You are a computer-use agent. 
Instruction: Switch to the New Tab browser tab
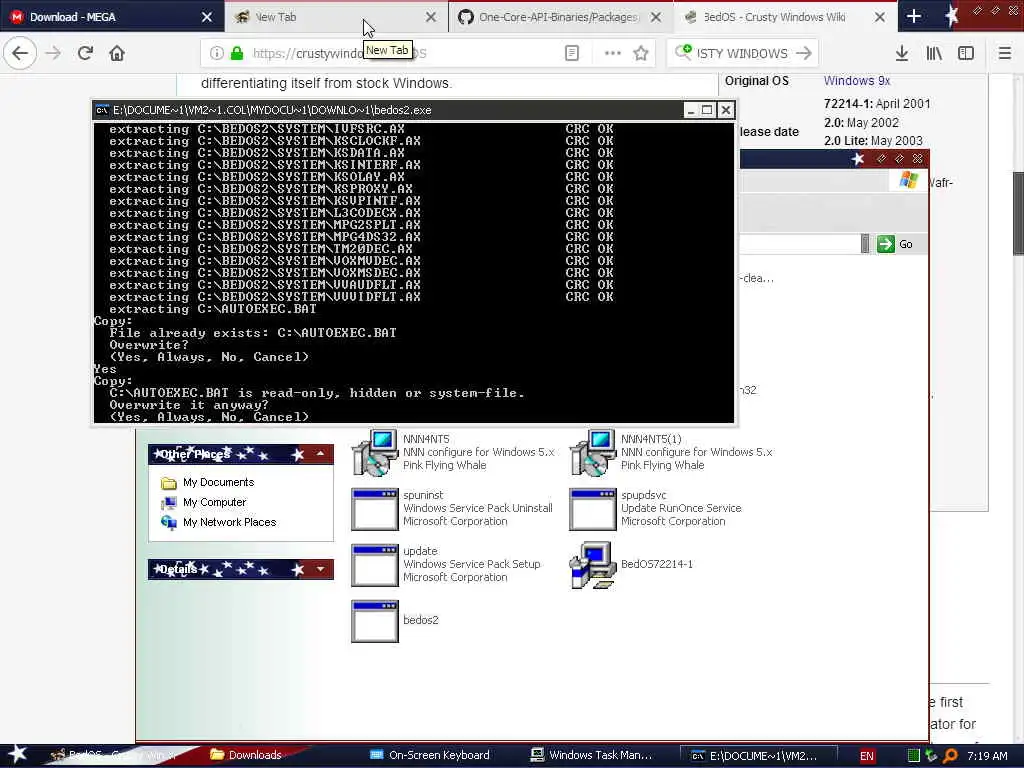336,17
